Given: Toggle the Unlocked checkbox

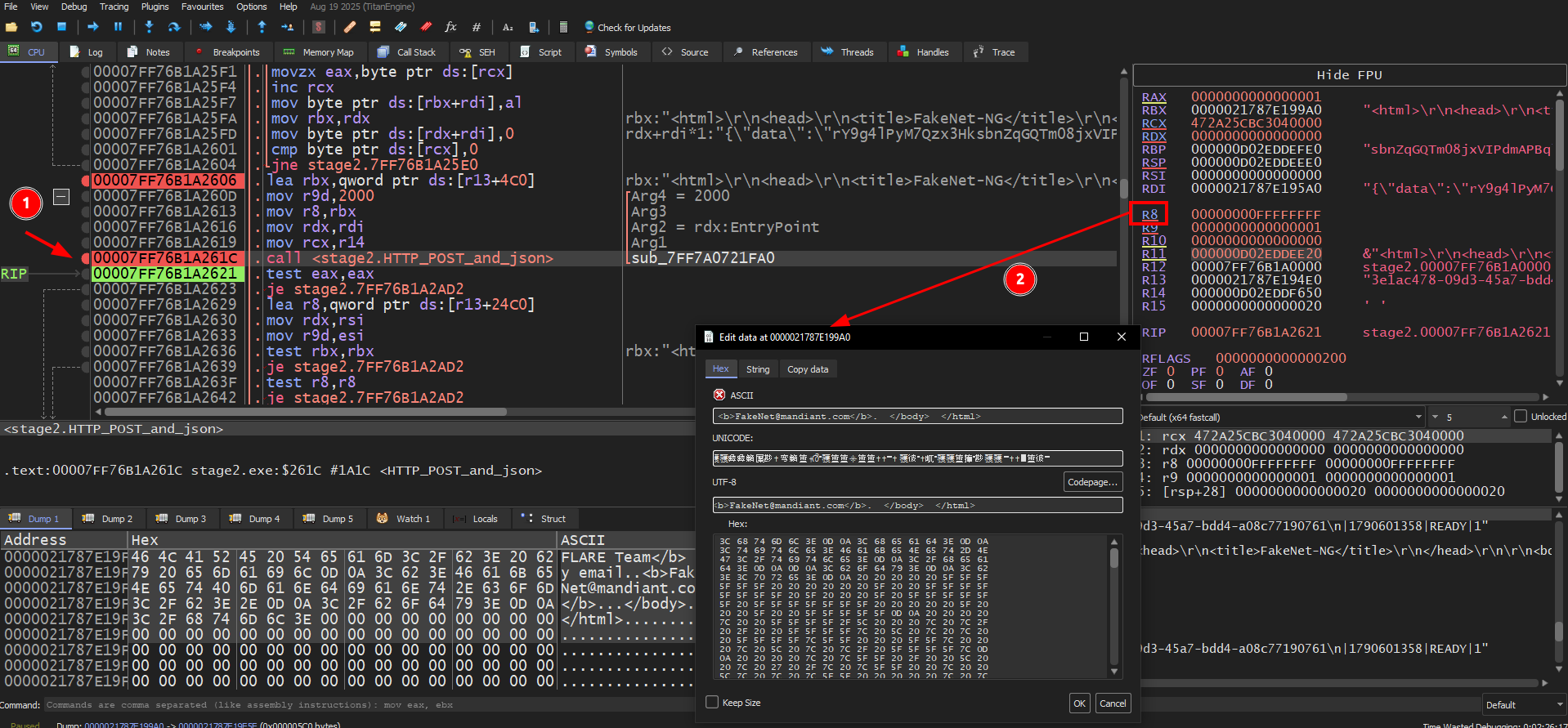Looking at the screenshot, I should (1521, 416).
